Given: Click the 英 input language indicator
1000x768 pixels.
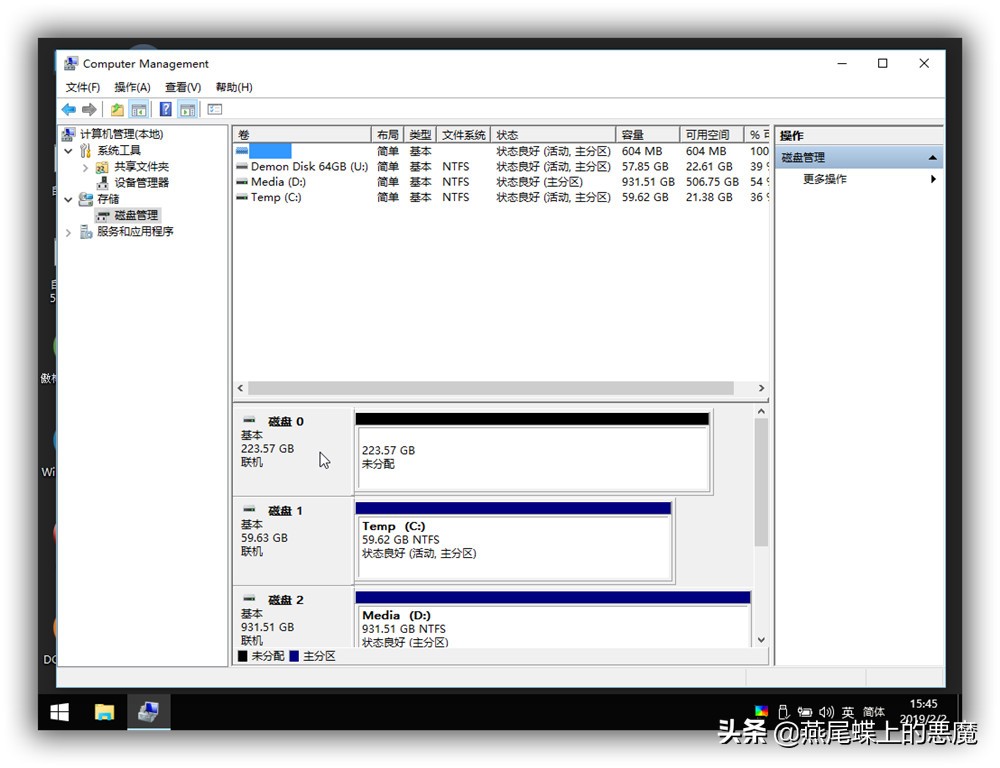Looking at the screenshot, I should coord(848,712).
